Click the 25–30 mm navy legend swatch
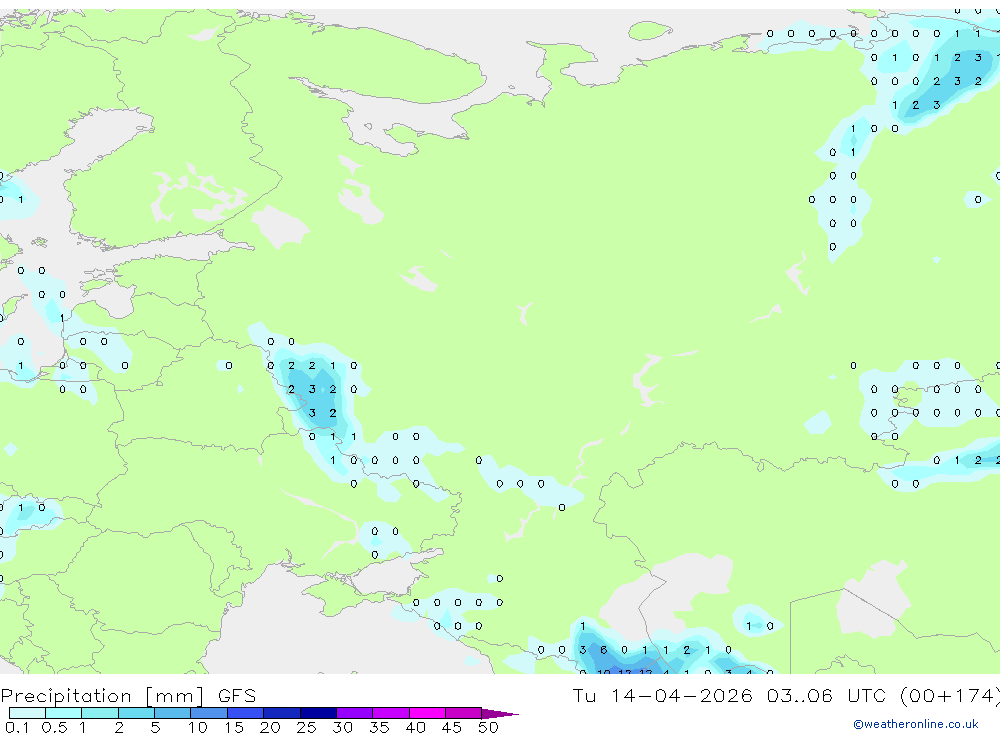This screenshot has width=1000, height=733. [318, 713]
